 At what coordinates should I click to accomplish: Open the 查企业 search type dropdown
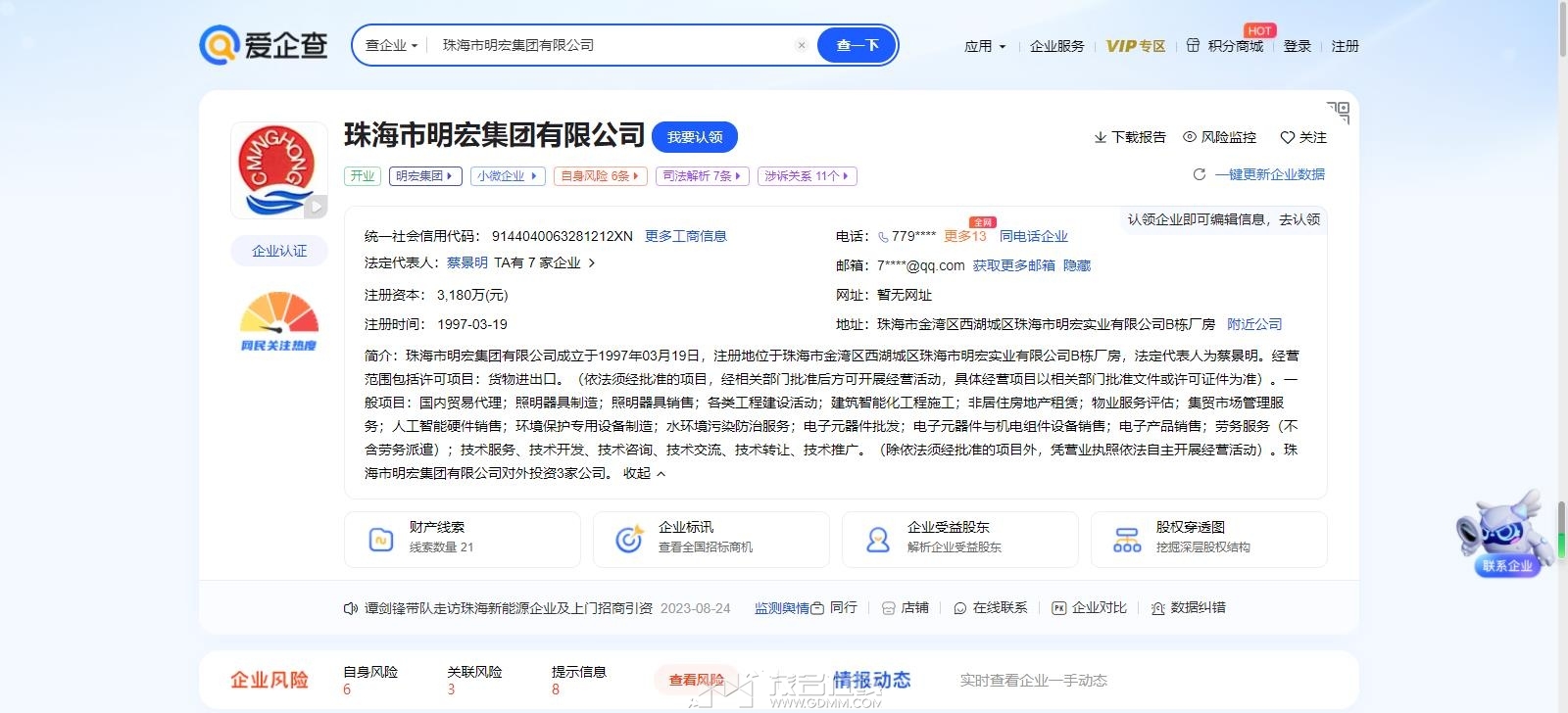pos(391,45)
